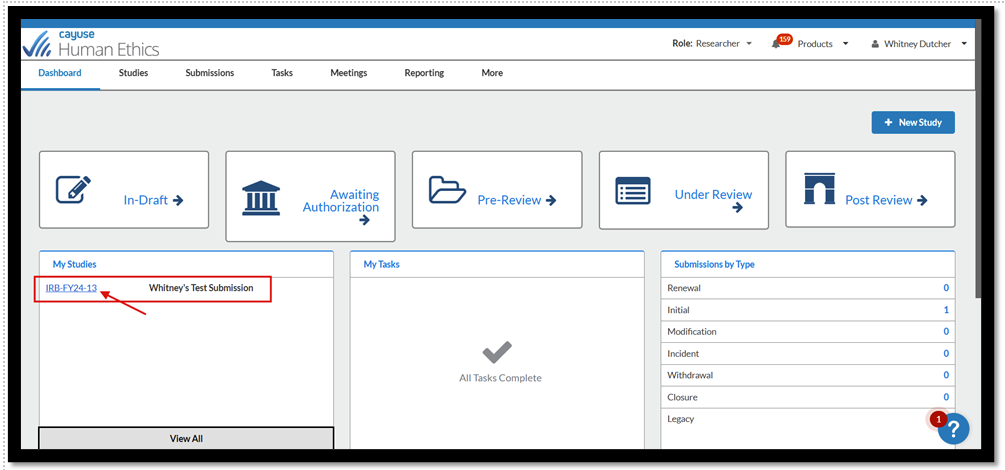Click the Cayuse Human Ethics logo

pyautogui.click(x=91, y=44)
